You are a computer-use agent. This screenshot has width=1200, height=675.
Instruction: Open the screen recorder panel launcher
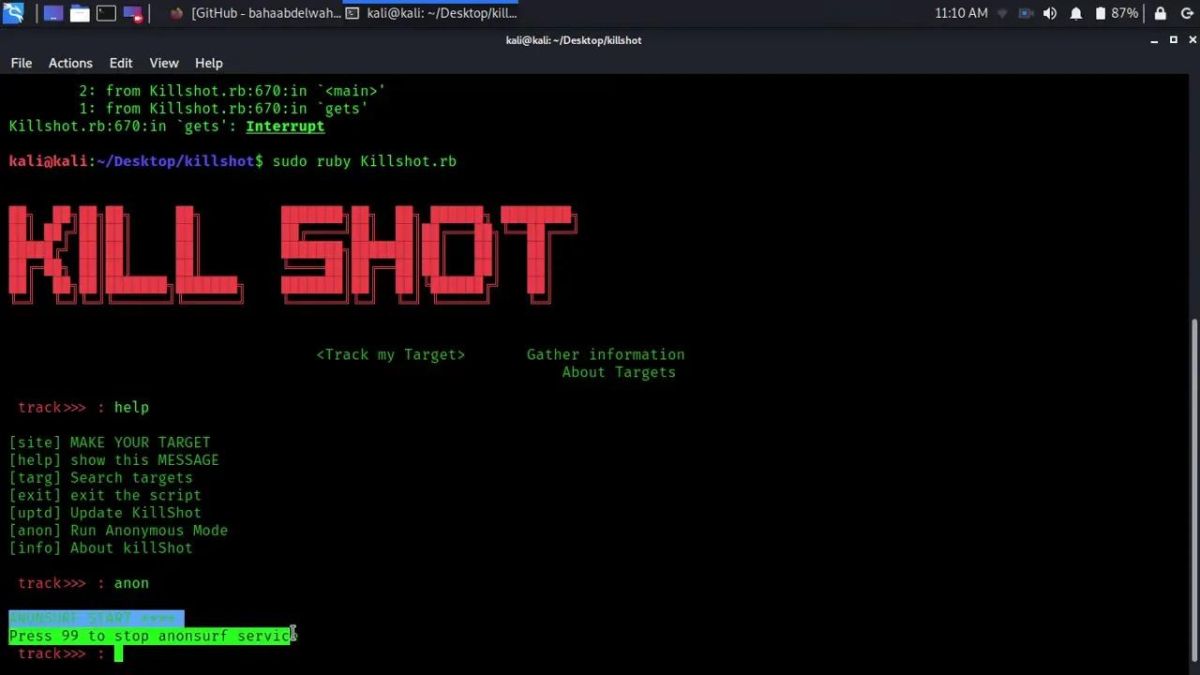(x=133, y=14)
